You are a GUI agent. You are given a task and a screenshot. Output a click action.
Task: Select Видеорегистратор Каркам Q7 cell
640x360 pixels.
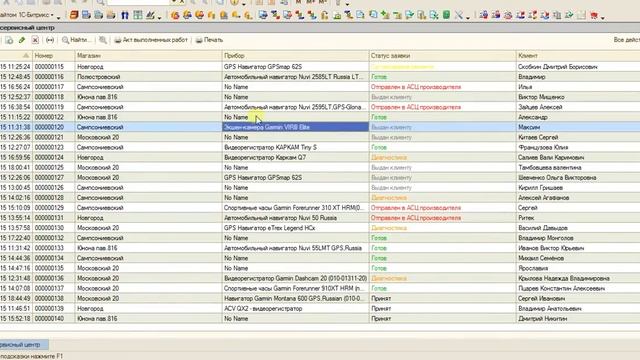pos(296,157)
